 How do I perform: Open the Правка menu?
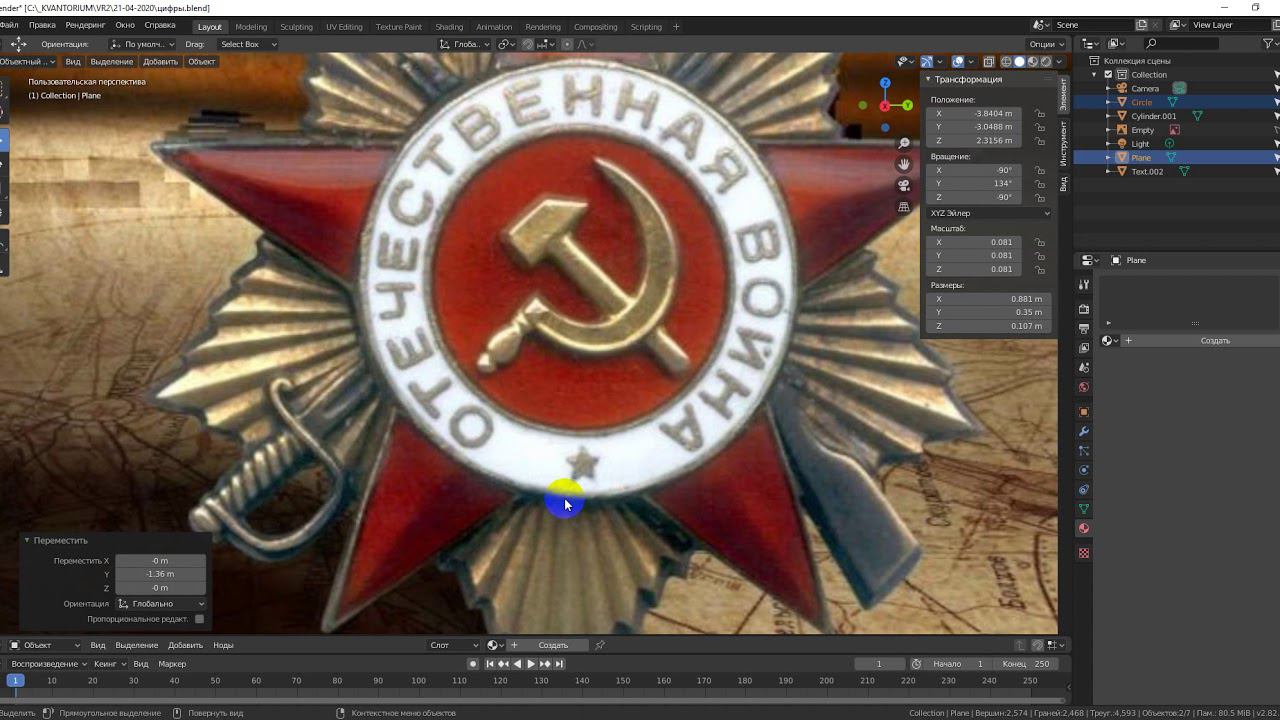(x=42, y=25)
